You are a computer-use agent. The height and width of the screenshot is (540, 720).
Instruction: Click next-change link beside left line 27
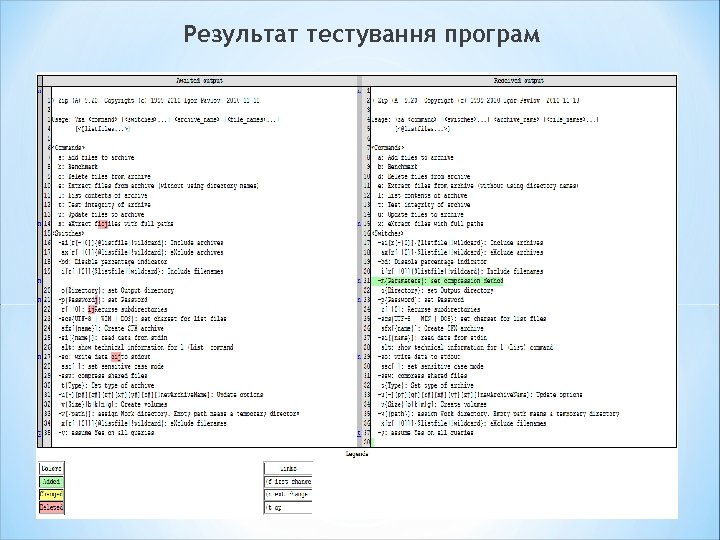click(x=39, y=357)
